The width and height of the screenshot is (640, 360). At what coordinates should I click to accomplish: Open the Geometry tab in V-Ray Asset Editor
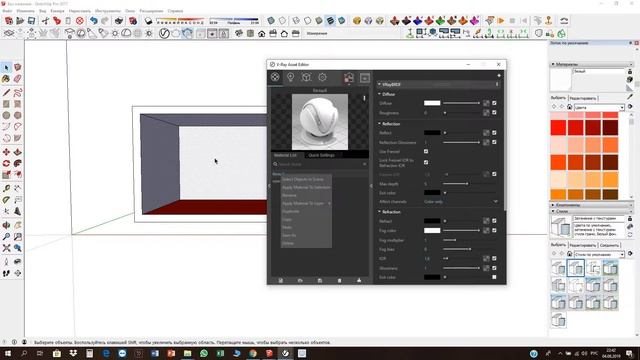pos(306,77)
